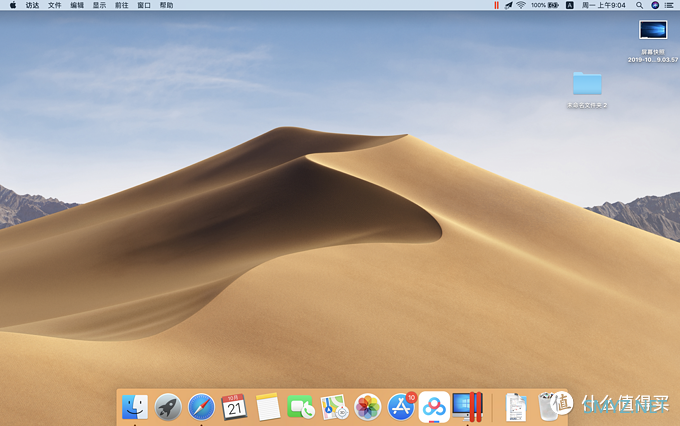Open the 帮助 menu
Image resolution: width=680 pixels, height=426 pixels.
(167, 5)
